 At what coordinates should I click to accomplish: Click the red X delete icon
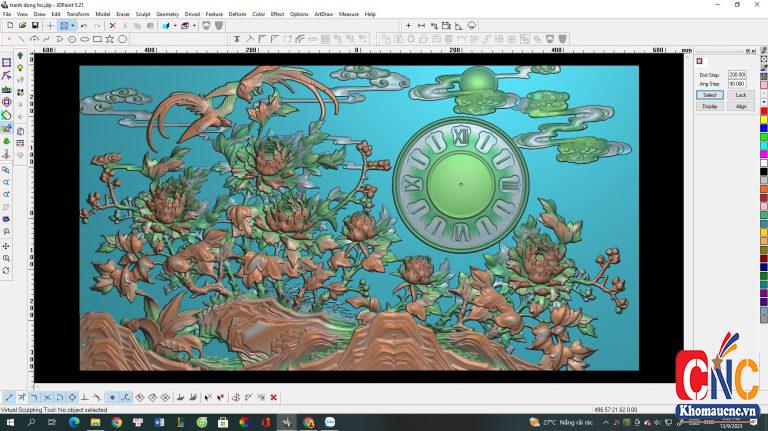click(x=112, y=25)
